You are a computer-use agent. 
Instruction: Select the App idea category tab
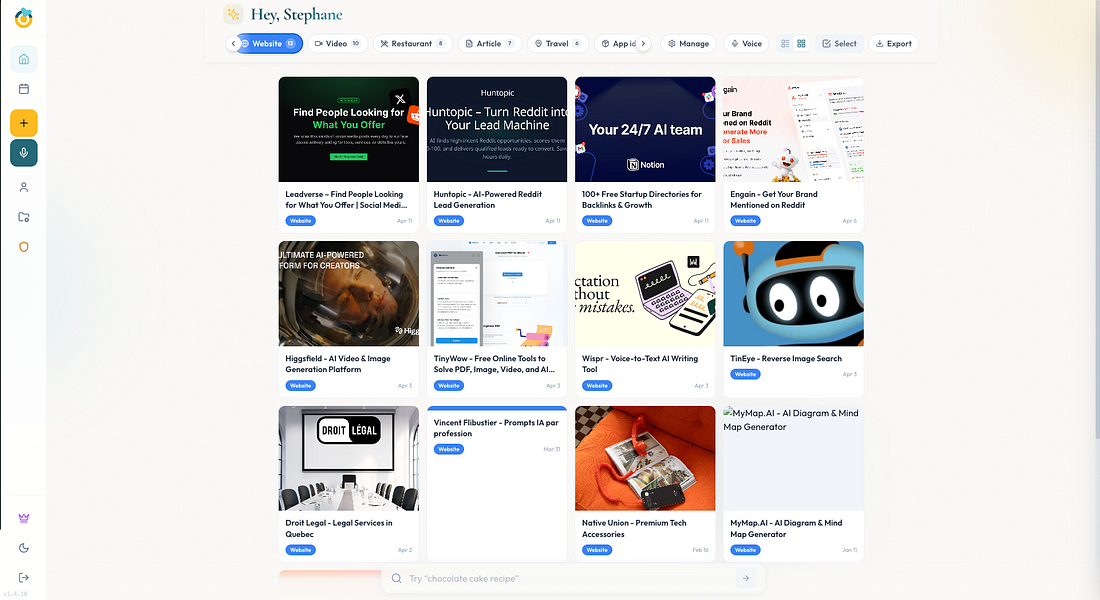click(x=617, y=44)
